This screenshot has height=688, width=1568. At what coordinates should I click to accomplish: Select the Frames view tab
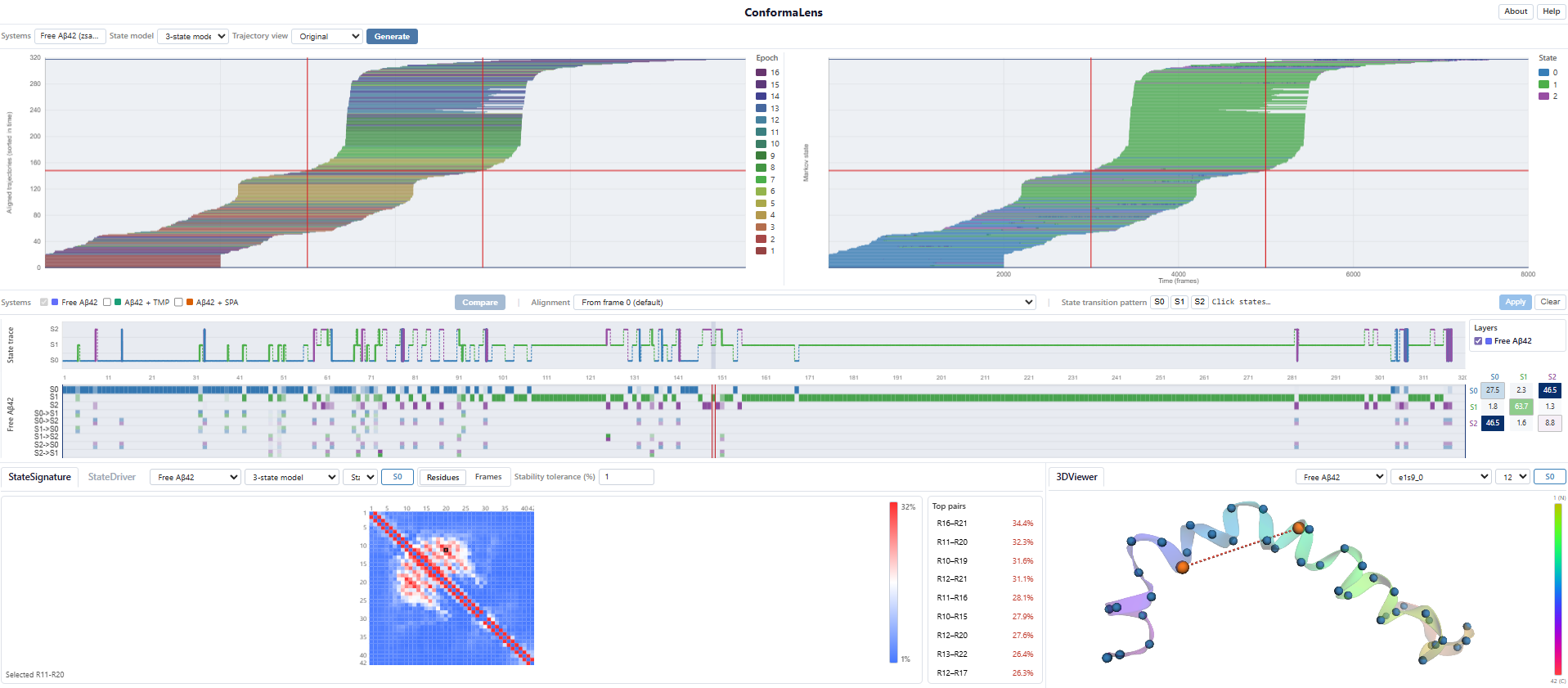(488, 477)
